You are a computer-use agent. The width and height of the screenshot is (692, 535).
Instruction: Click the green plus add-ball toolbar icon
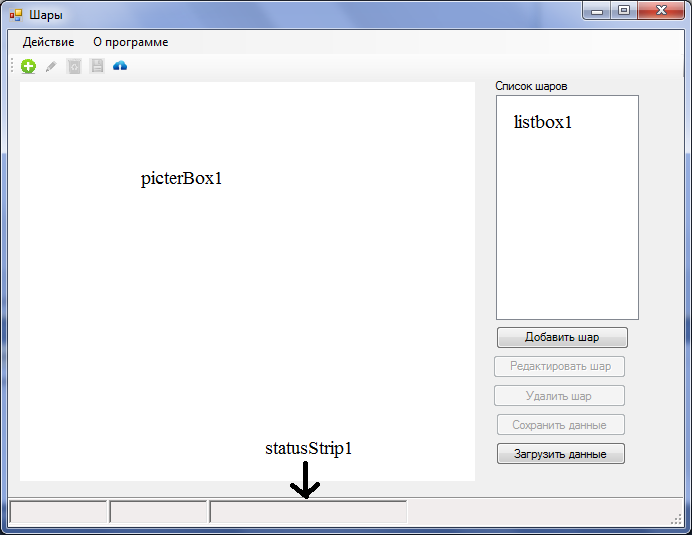tap(28, 66)
